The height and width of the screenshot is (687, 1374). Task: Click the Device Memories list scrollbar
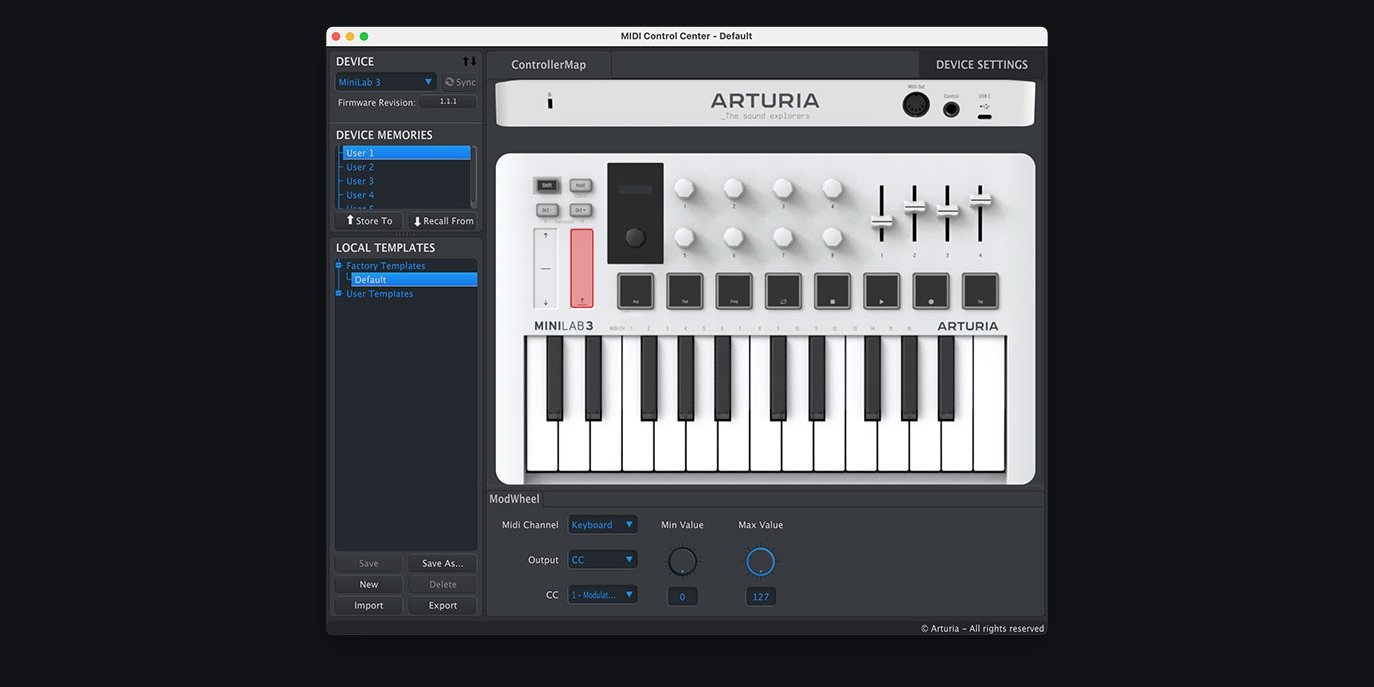tap(474, 177)
